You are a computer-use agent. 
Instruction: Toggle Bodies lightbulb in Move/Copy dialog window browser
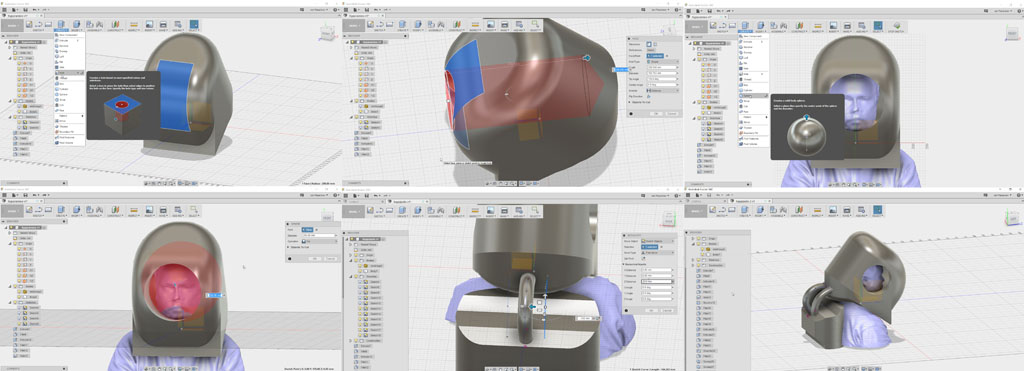pyautogui.click(x=356, y=260)
